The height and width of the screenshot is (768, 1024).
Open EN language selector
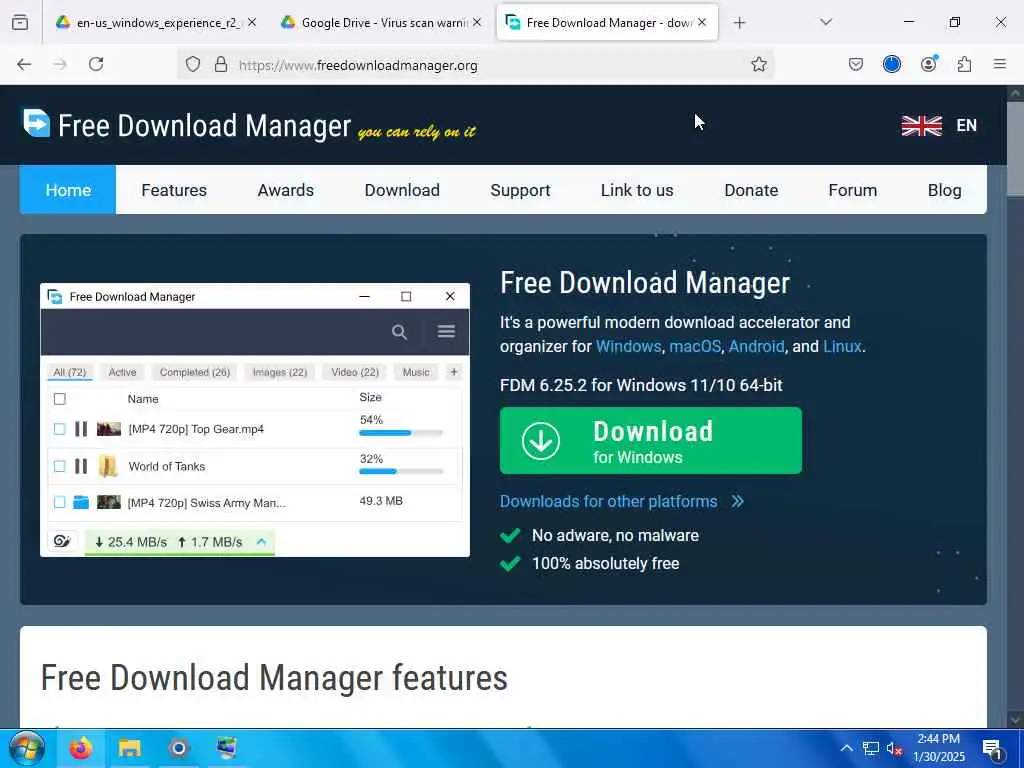(967, 125)
